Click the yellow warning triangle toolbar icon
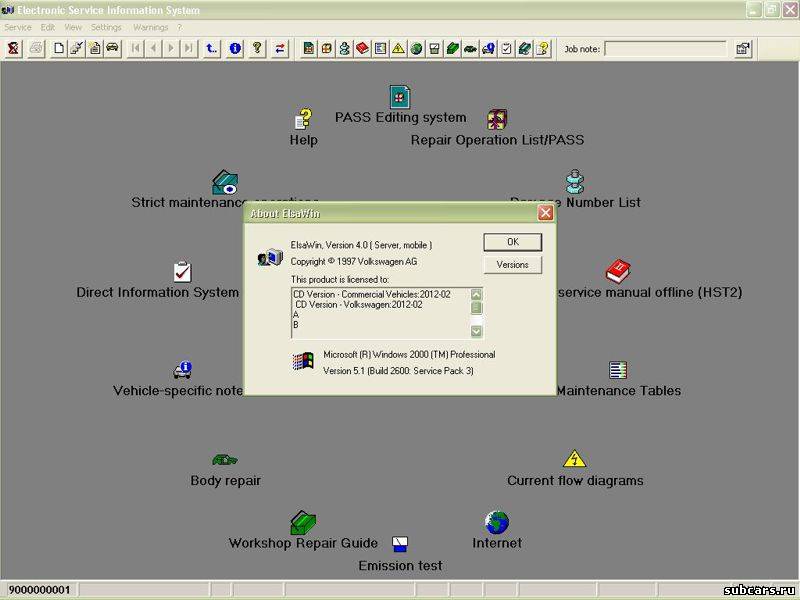800x600 pixels. [398, 48]
